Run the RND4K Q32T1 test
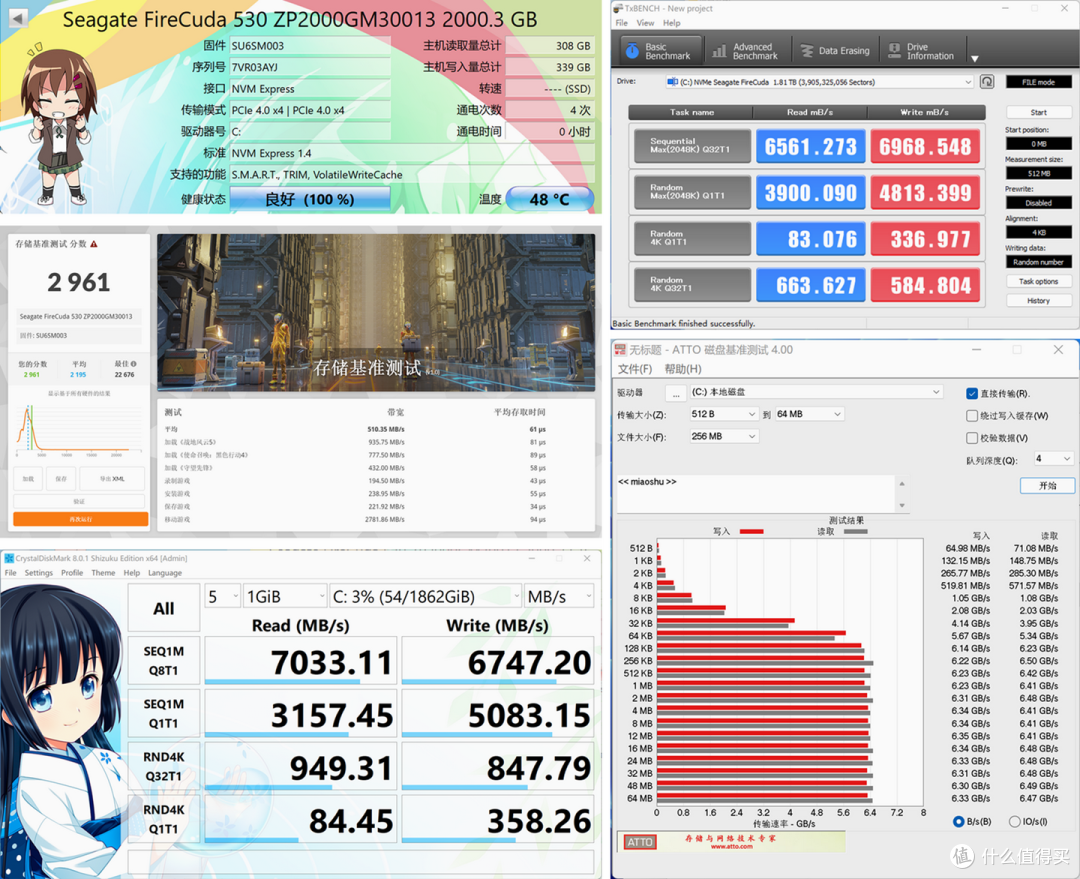Image resolution: width=1080 pixels, height=879 pixels. (164, 766)
